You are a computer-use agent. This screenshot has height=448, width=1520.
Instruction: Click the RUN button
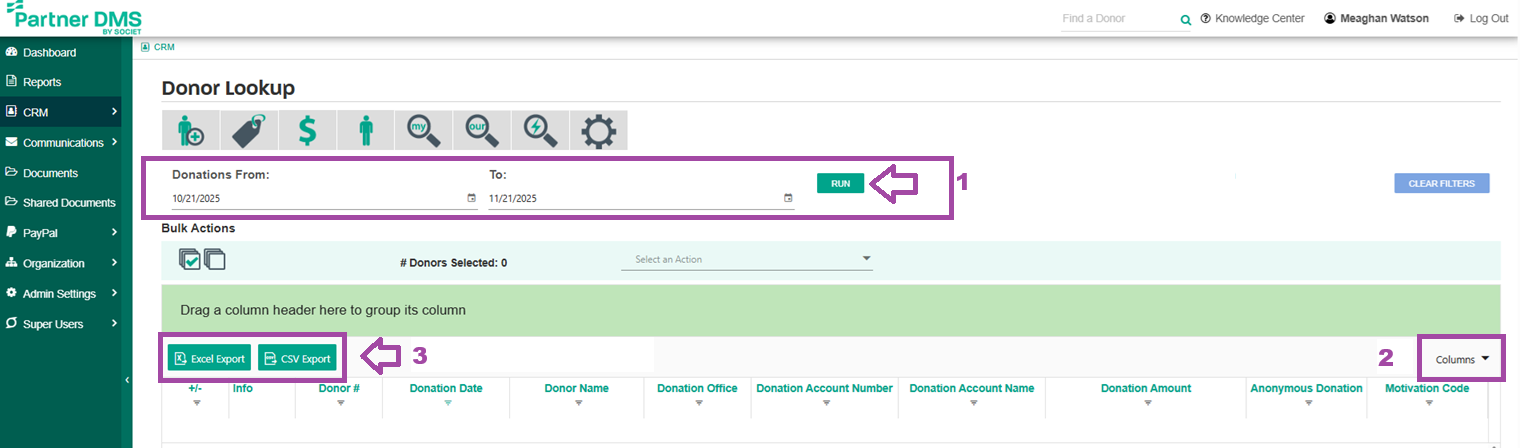(840, 184)
